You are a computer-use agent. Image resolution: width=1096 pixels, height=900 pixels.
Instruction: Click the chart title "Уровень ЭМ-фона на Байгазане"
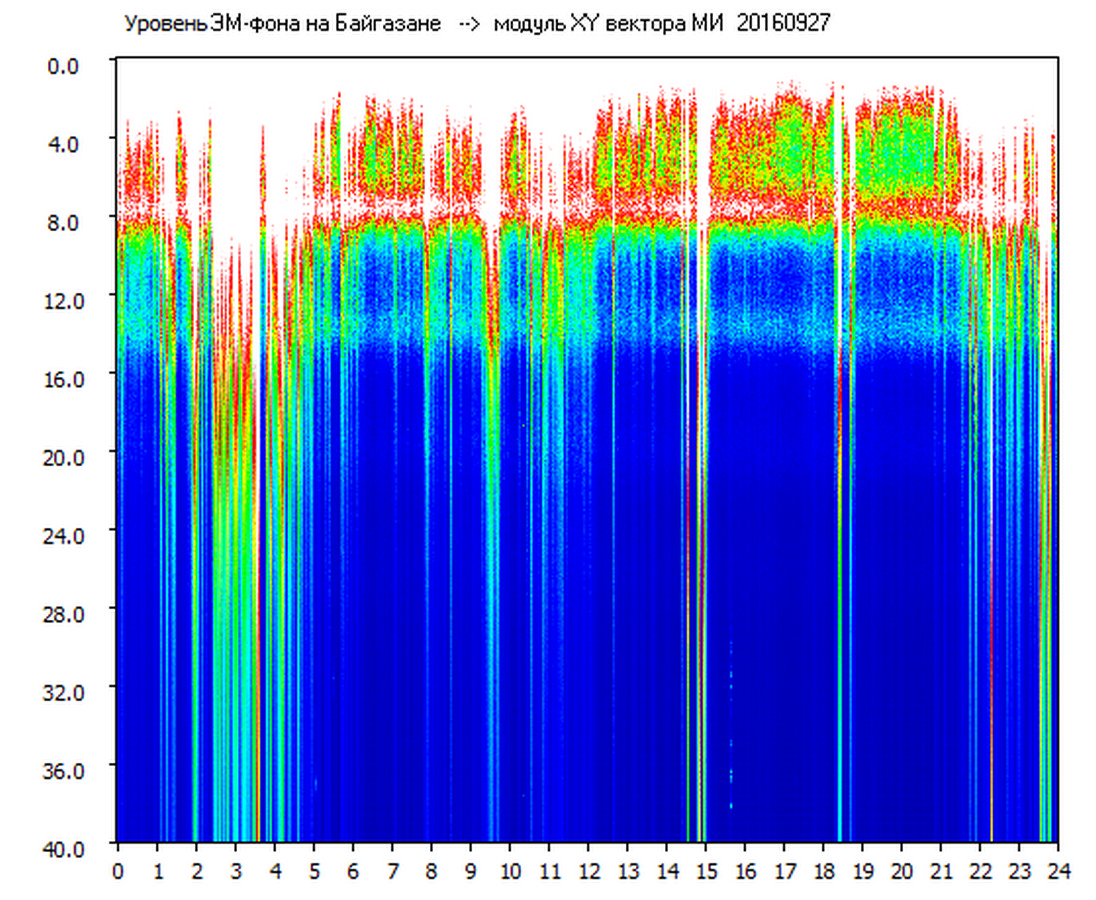[x=282, y=25]
